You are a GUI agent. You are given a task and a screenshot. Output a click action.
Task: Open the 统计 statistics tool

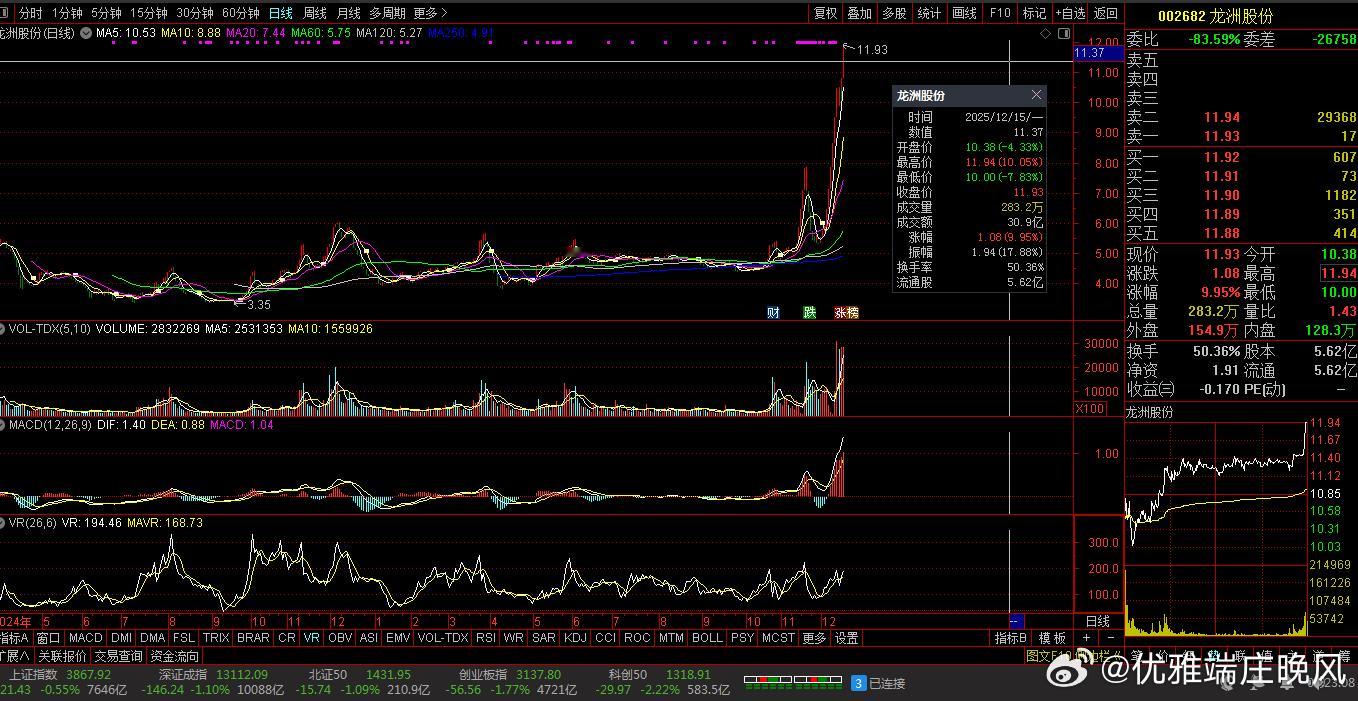(x=929, y=13)
